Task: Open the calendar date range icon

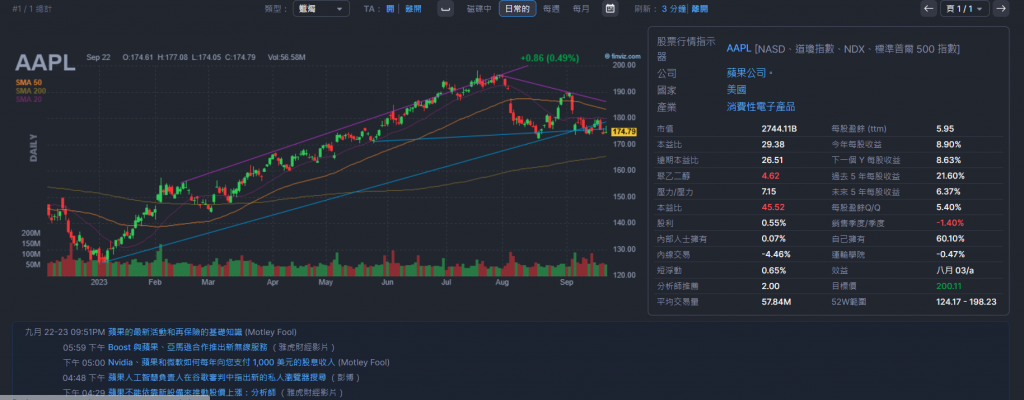Action: point(609,8)
